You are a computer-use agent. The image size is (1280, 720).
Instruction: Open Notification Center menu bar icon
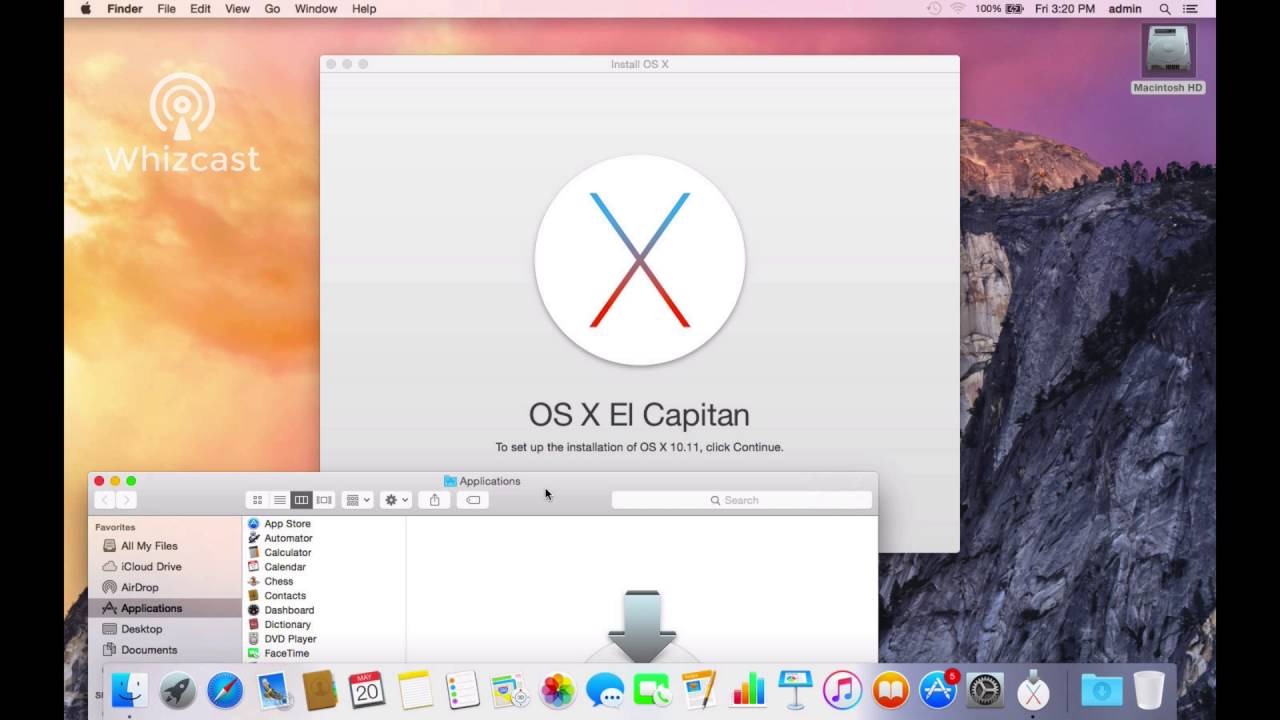point(1190,9)
